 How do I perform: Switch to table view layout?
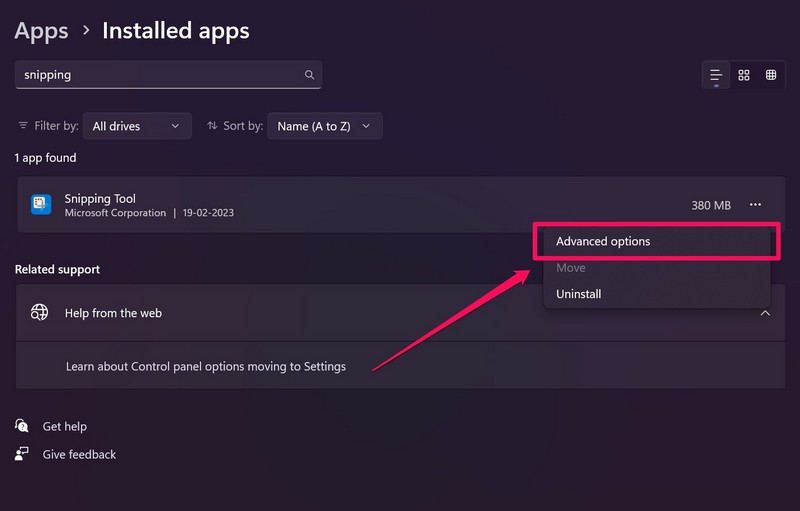771,75
